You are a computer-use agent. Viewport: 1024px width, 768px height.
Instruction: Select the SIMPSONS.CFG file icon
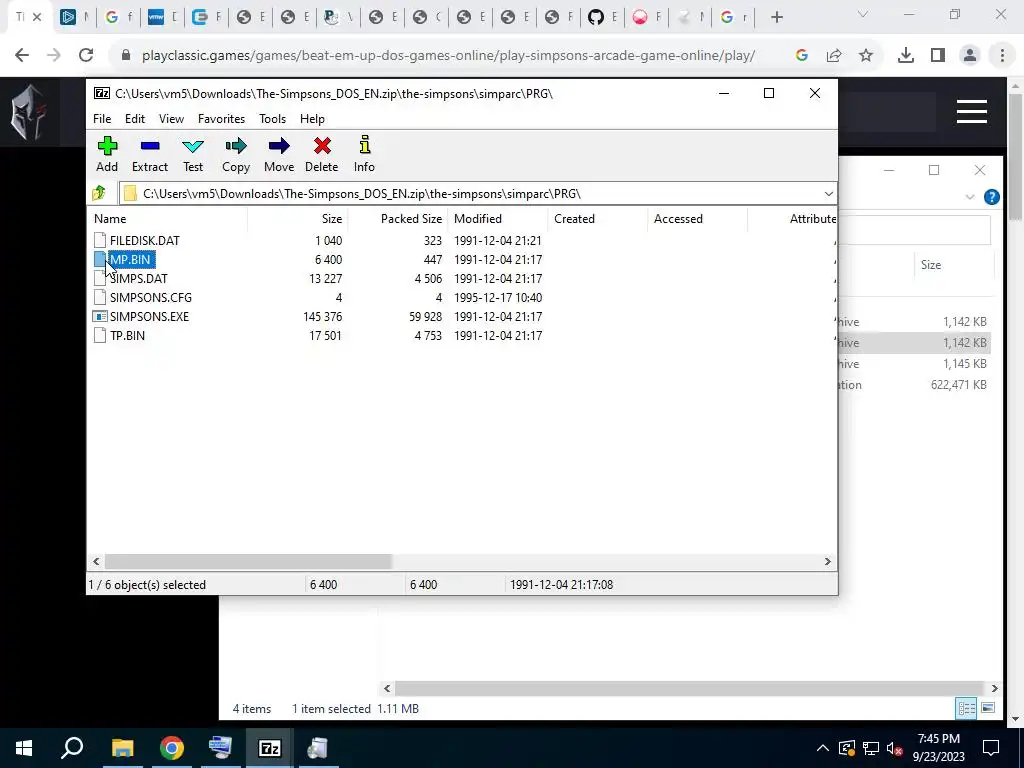coord(99,298)
